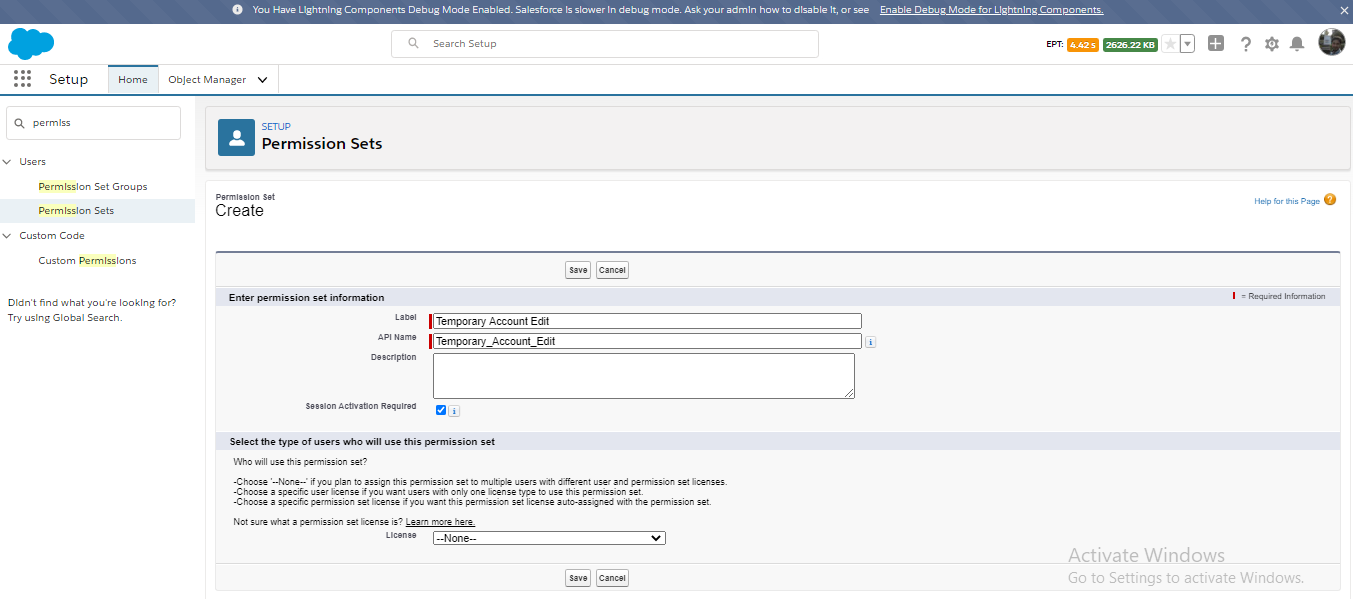Uncheck Session Activation Required

click(440, 409)
